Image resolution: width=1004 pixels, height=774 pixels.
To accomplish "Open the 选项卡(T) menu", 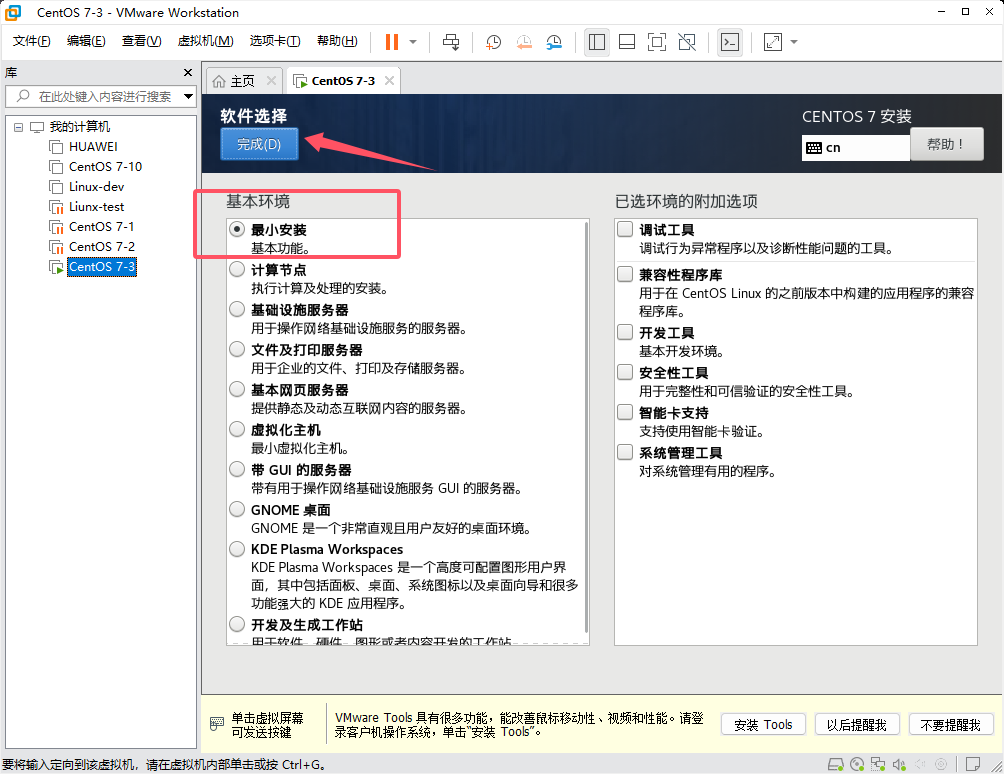I will pos(275,41).
